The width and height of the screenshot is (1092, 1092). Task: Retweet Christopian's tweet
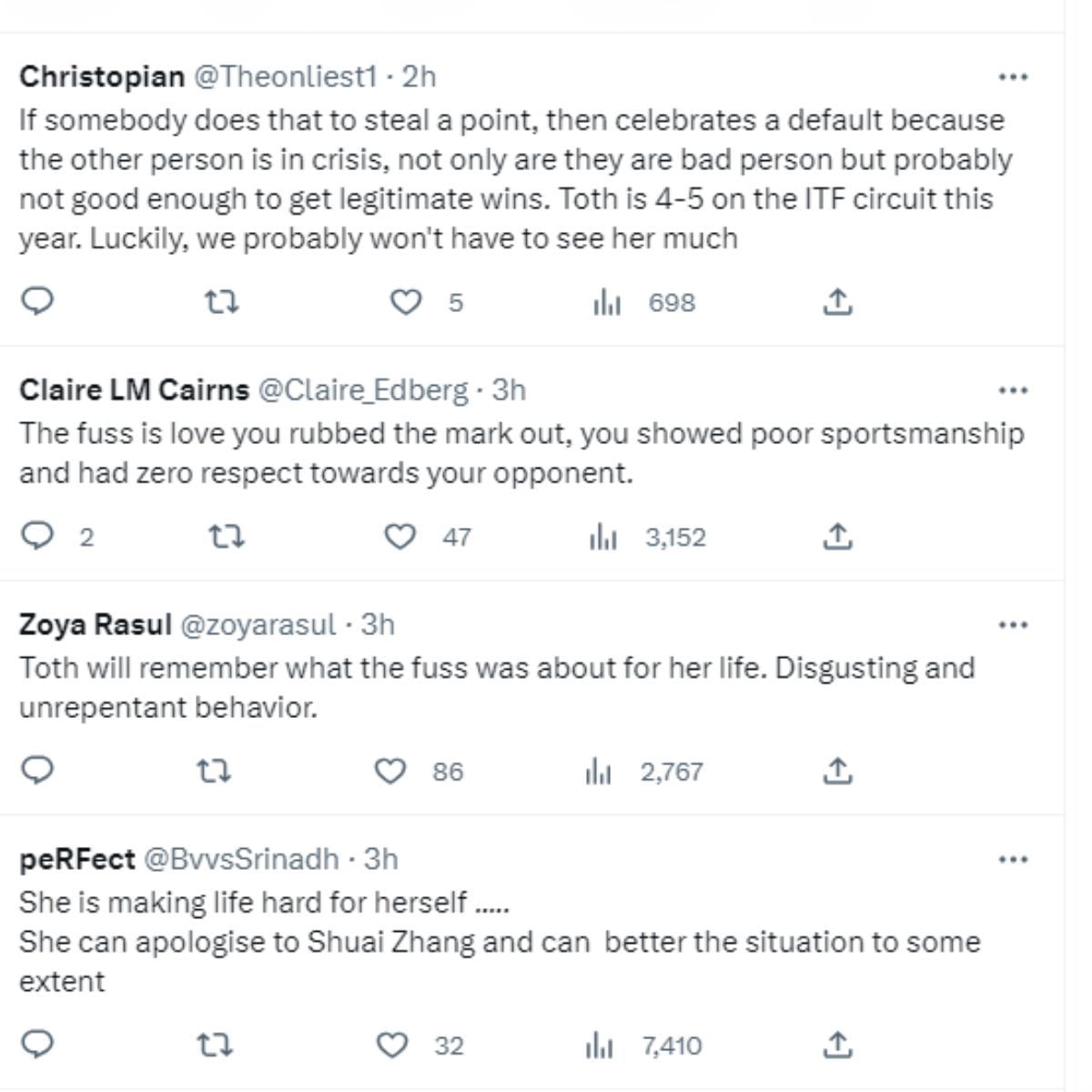(x=221, y=301)
